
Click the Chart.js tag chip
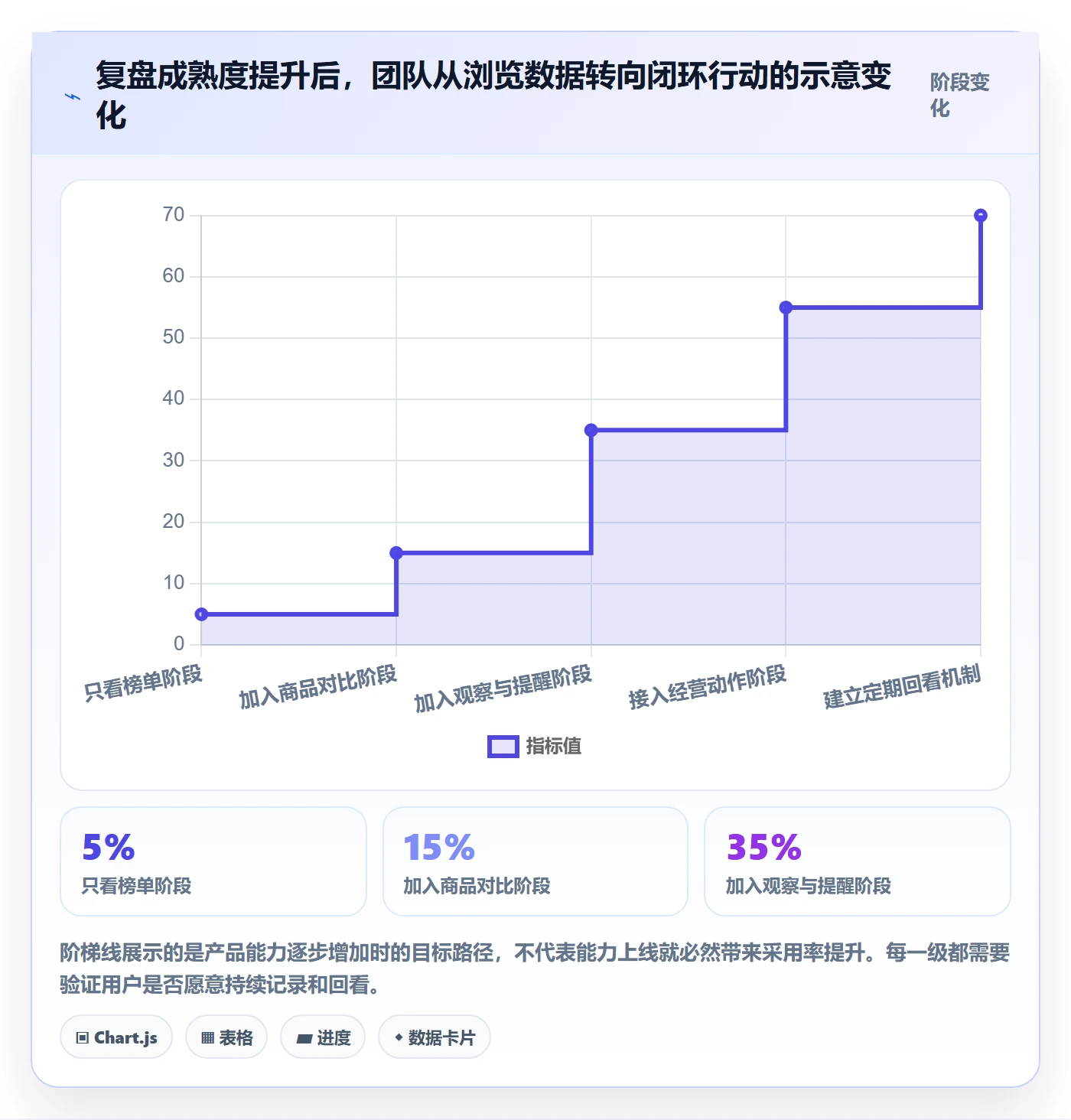(x=116, y=1037)
